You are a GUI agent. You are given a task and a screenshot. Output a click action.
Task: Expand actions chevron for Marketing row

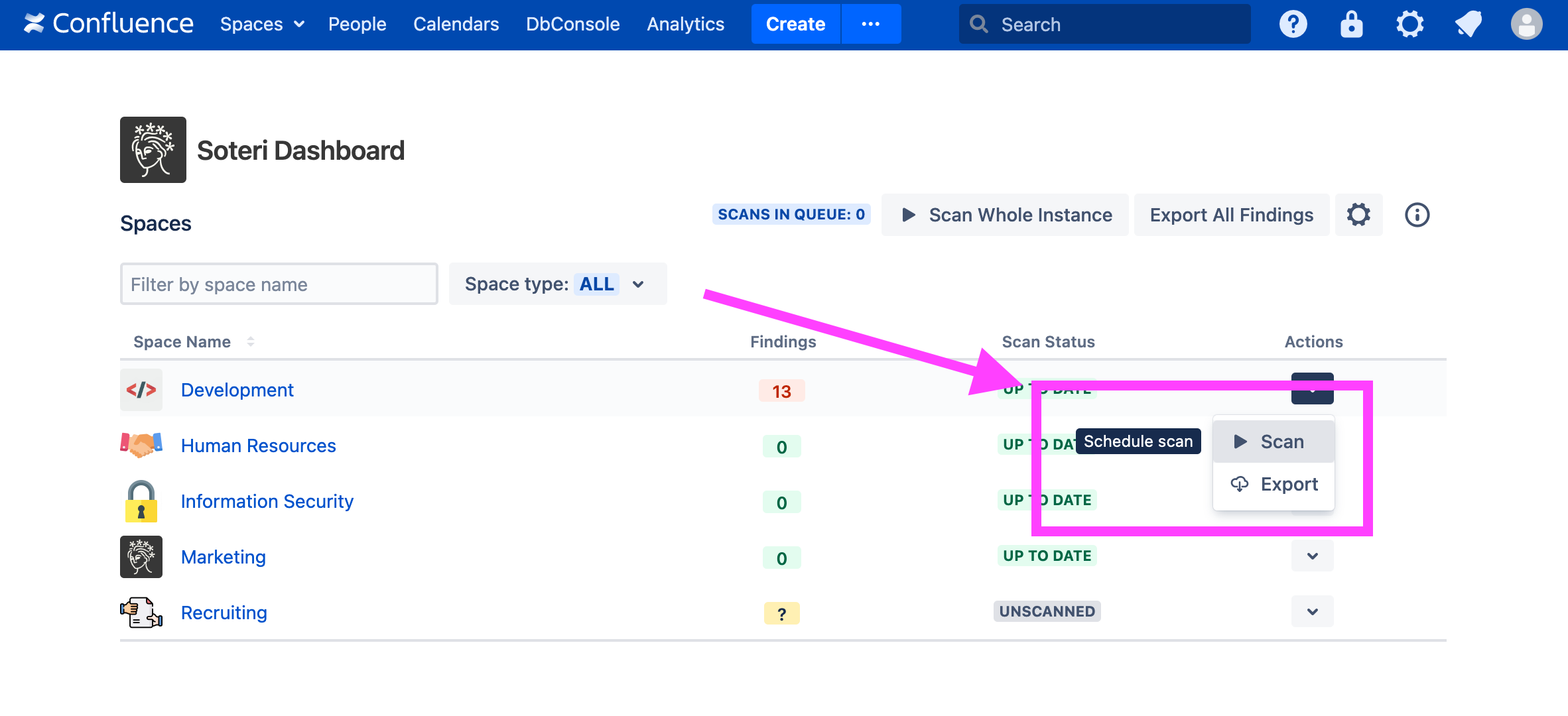pos(1312,556)
